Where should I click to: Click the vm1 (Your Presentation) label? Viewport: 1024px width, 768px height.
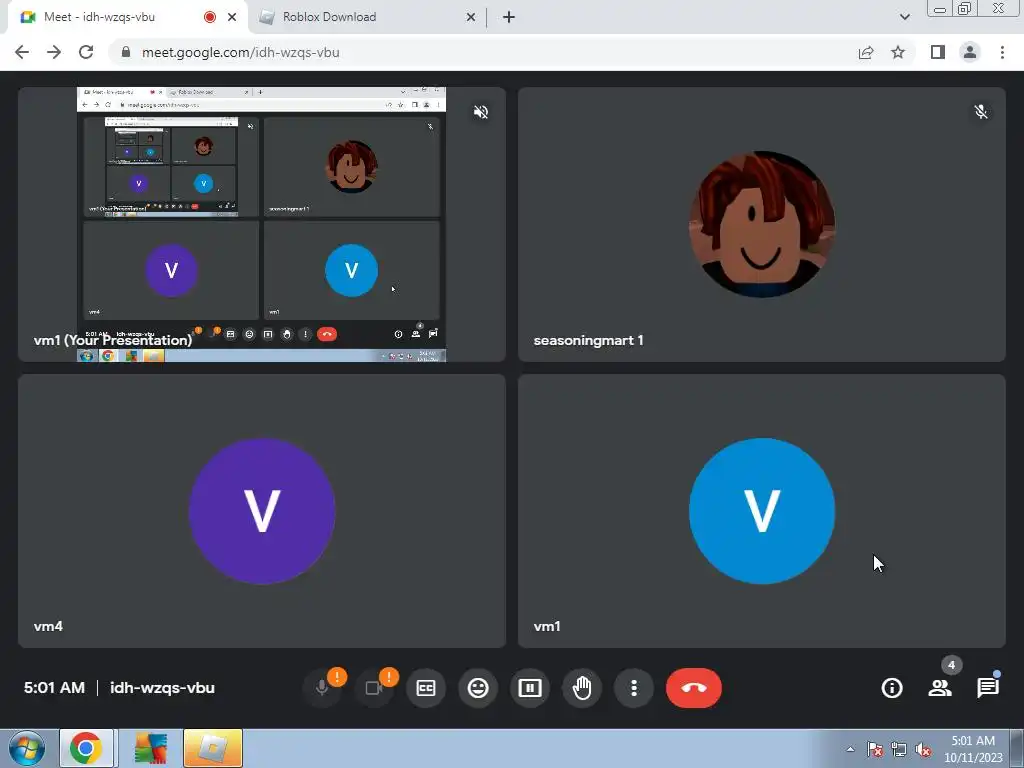[x=113, y=340]
